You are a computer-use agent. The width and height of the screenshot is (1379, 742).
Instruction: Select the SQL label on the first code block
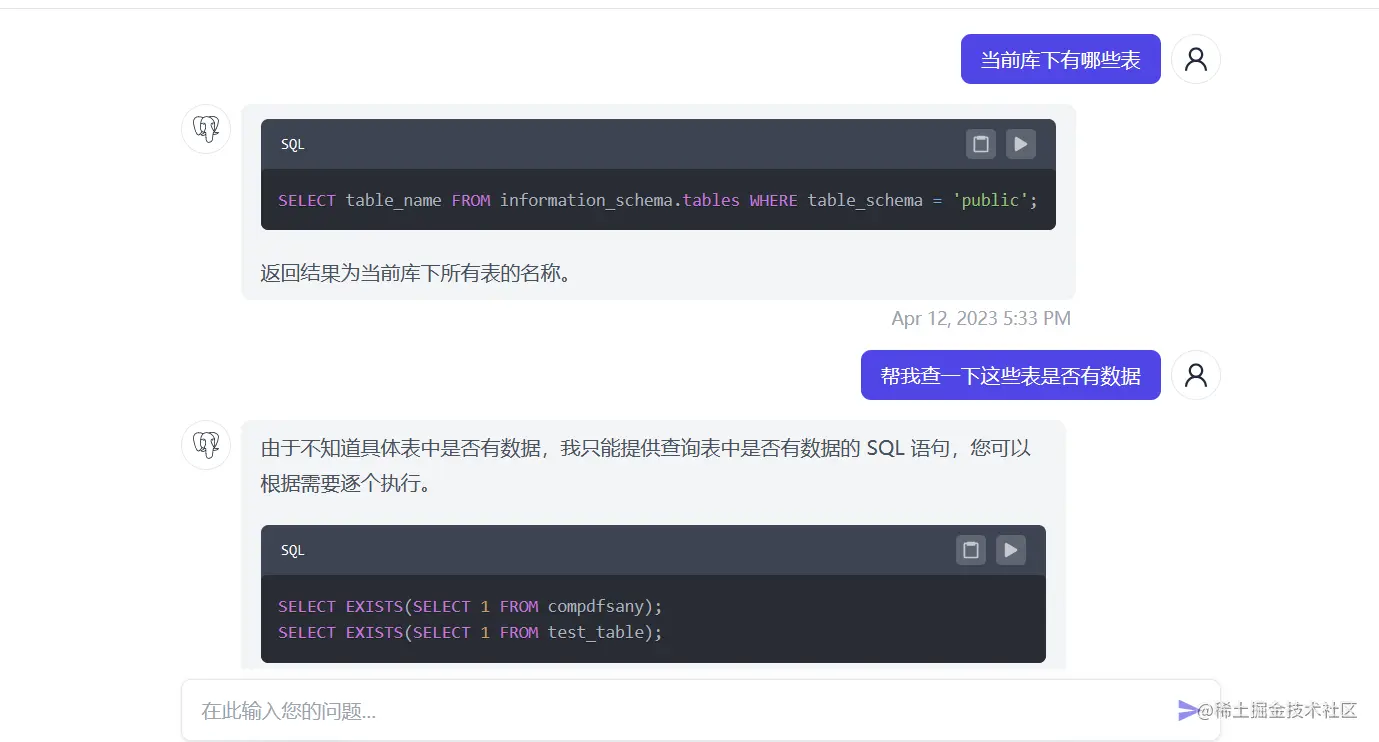pyautogui.click(x=291, y=144)
